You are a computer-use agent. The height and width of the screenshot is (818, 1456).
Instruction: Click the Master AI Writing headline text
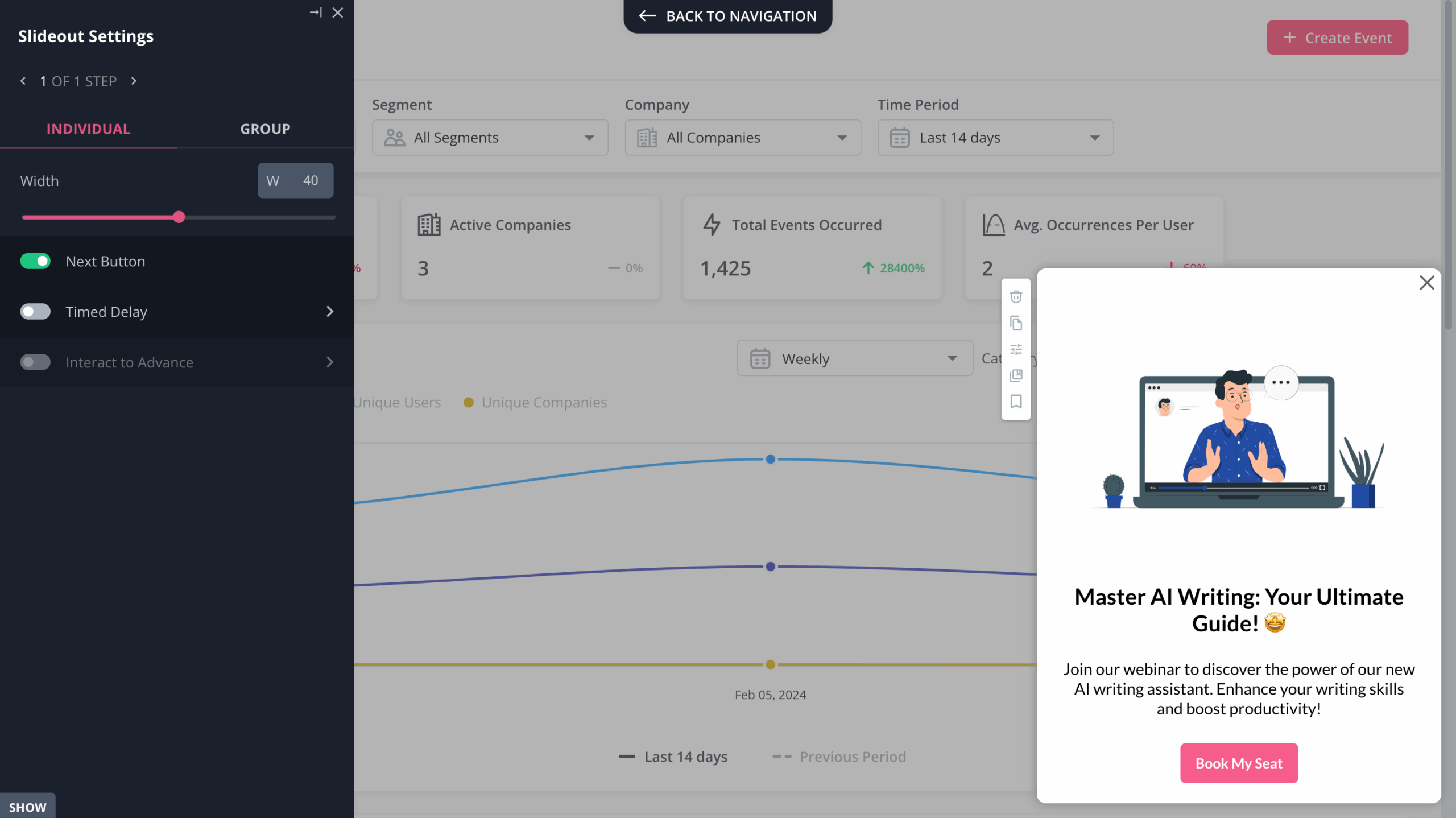tap(1239, 610)
